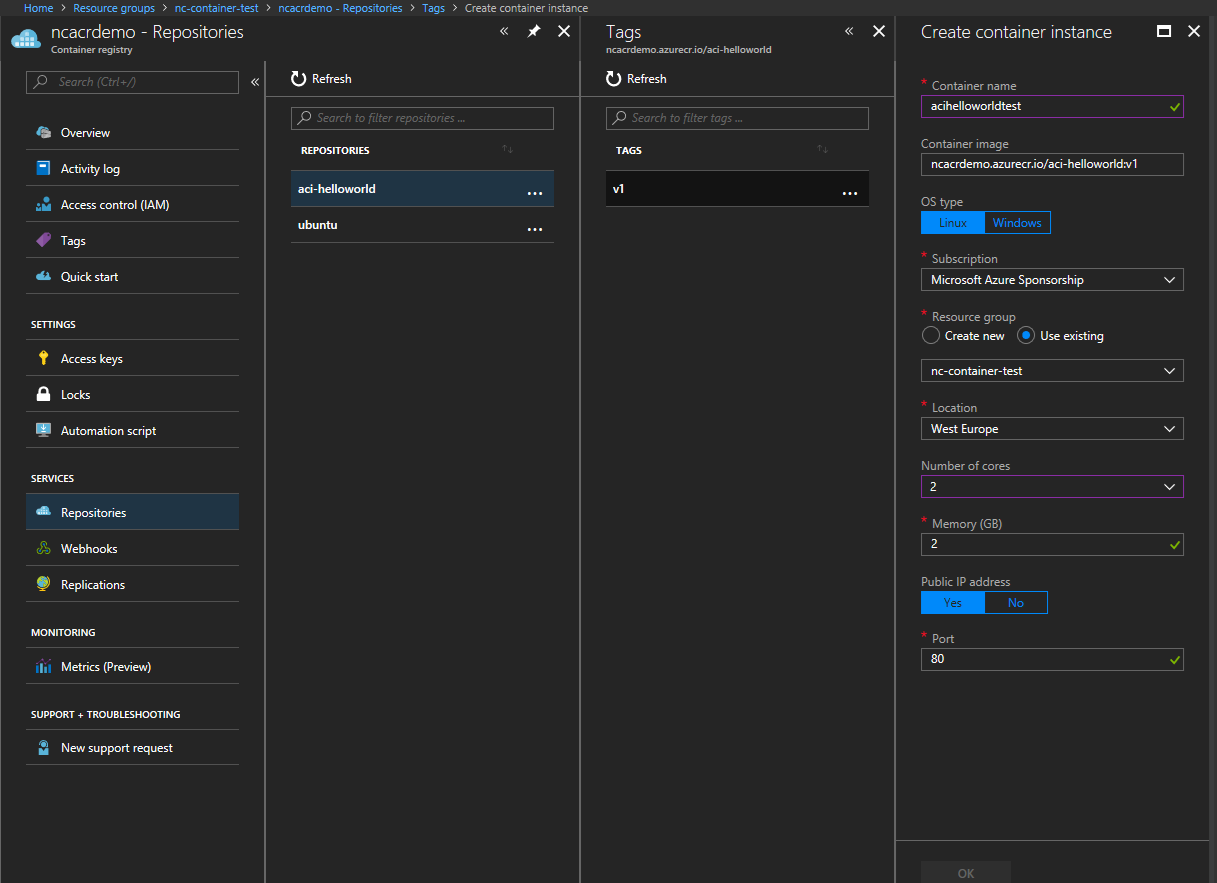Open Webhooks under Services
The height and width of the screenshot is (883, 1217).
point(132,549)
